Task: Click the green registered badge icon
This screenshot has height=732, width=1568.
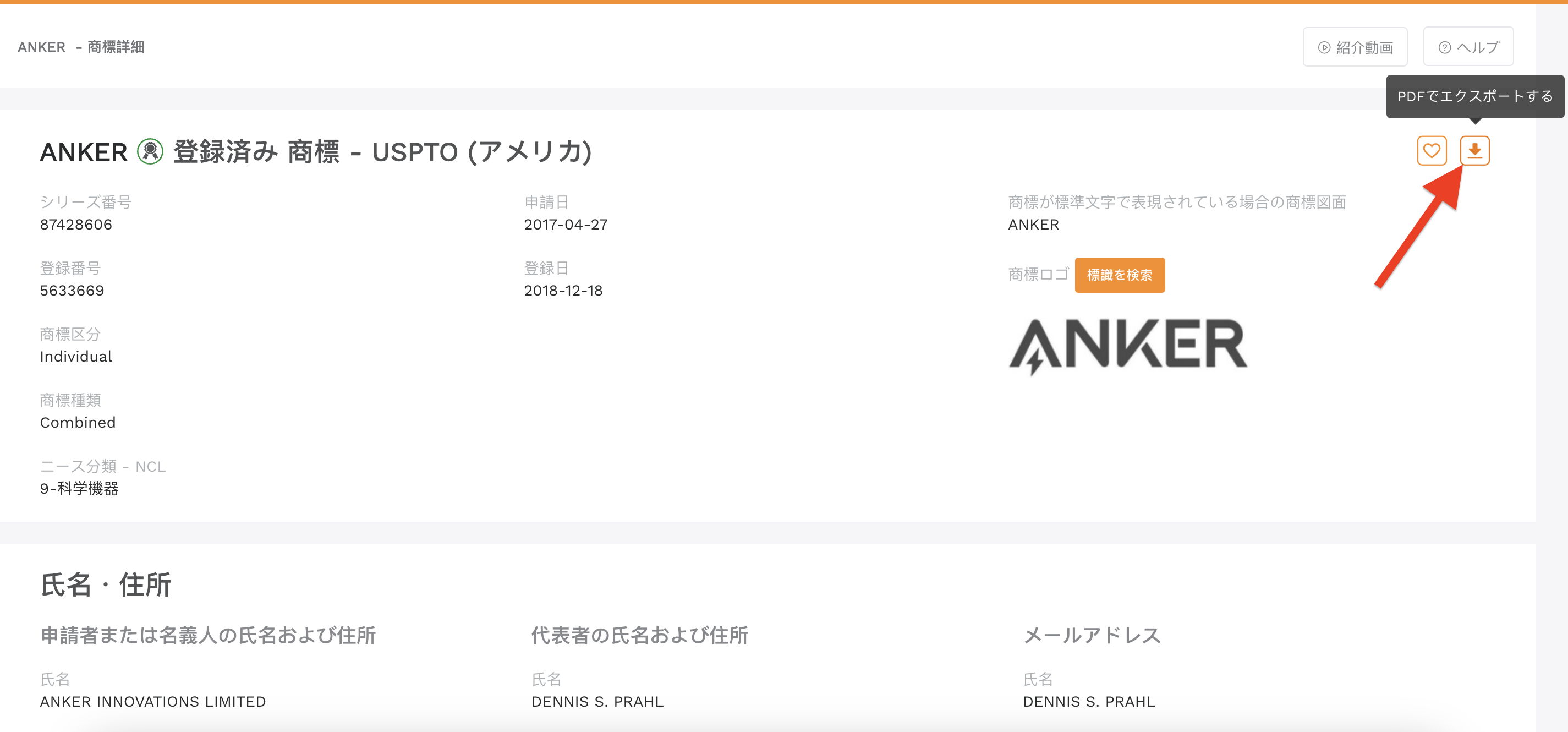Action: coord(150,152)
